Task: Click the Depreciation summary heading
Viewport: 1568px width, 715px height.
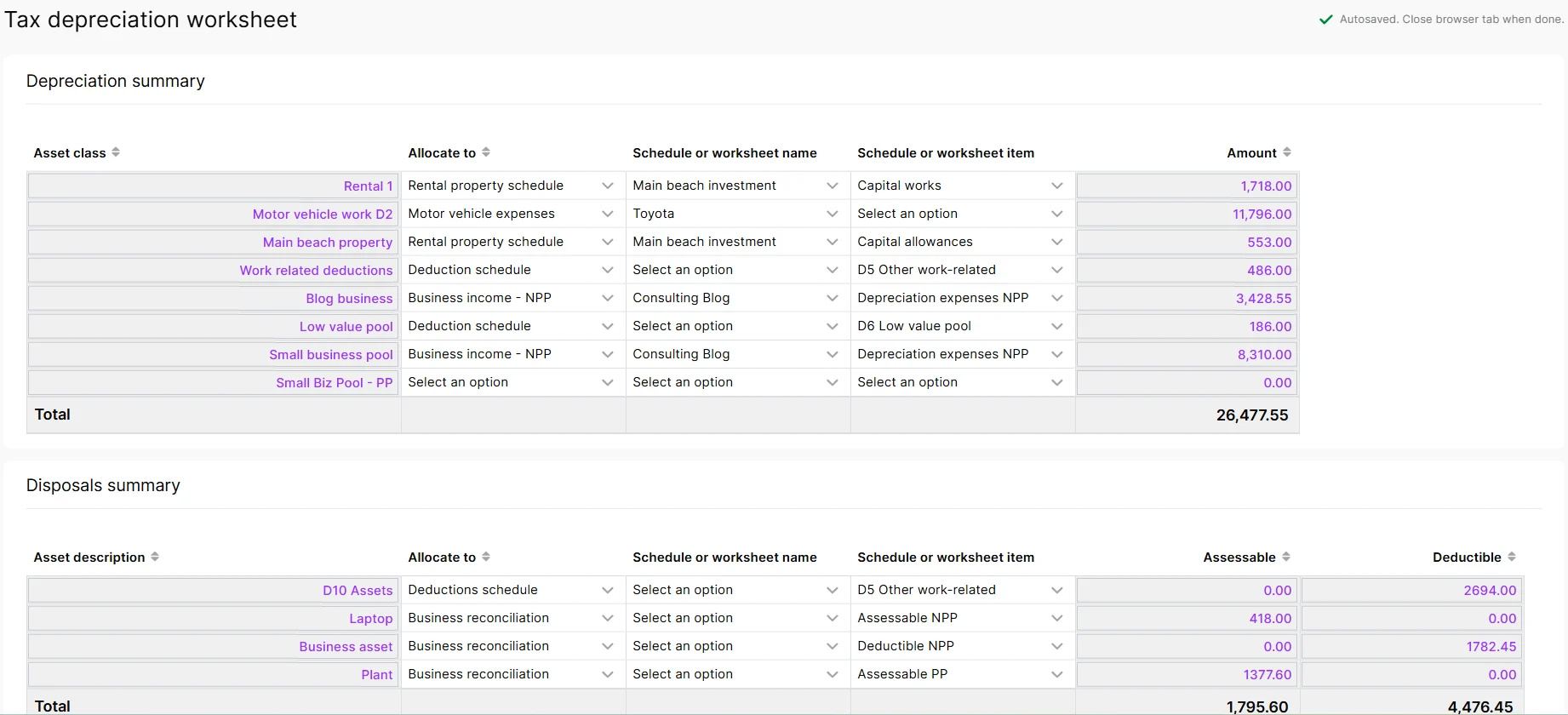Action: 116,81
